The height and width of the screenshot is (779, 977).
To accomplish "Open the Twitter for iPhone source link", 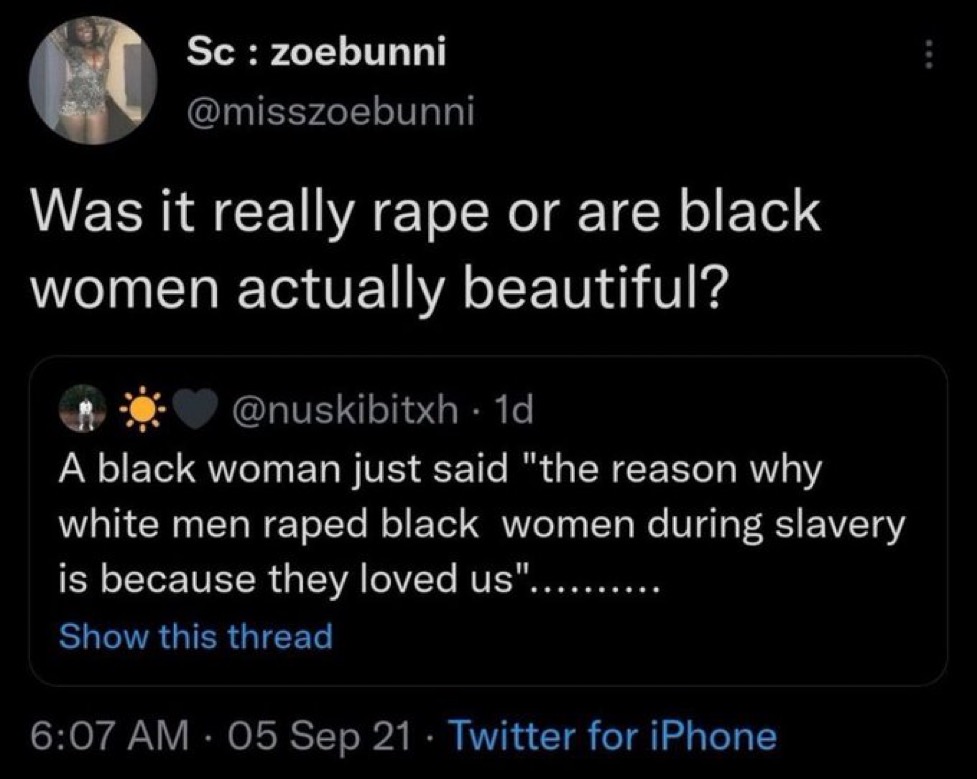I will coord(612,736).
